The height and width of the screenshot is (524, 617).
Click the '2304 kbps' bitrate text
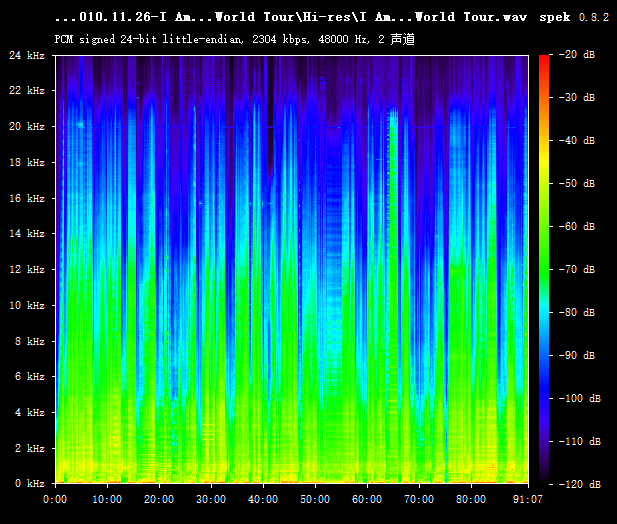281,39
